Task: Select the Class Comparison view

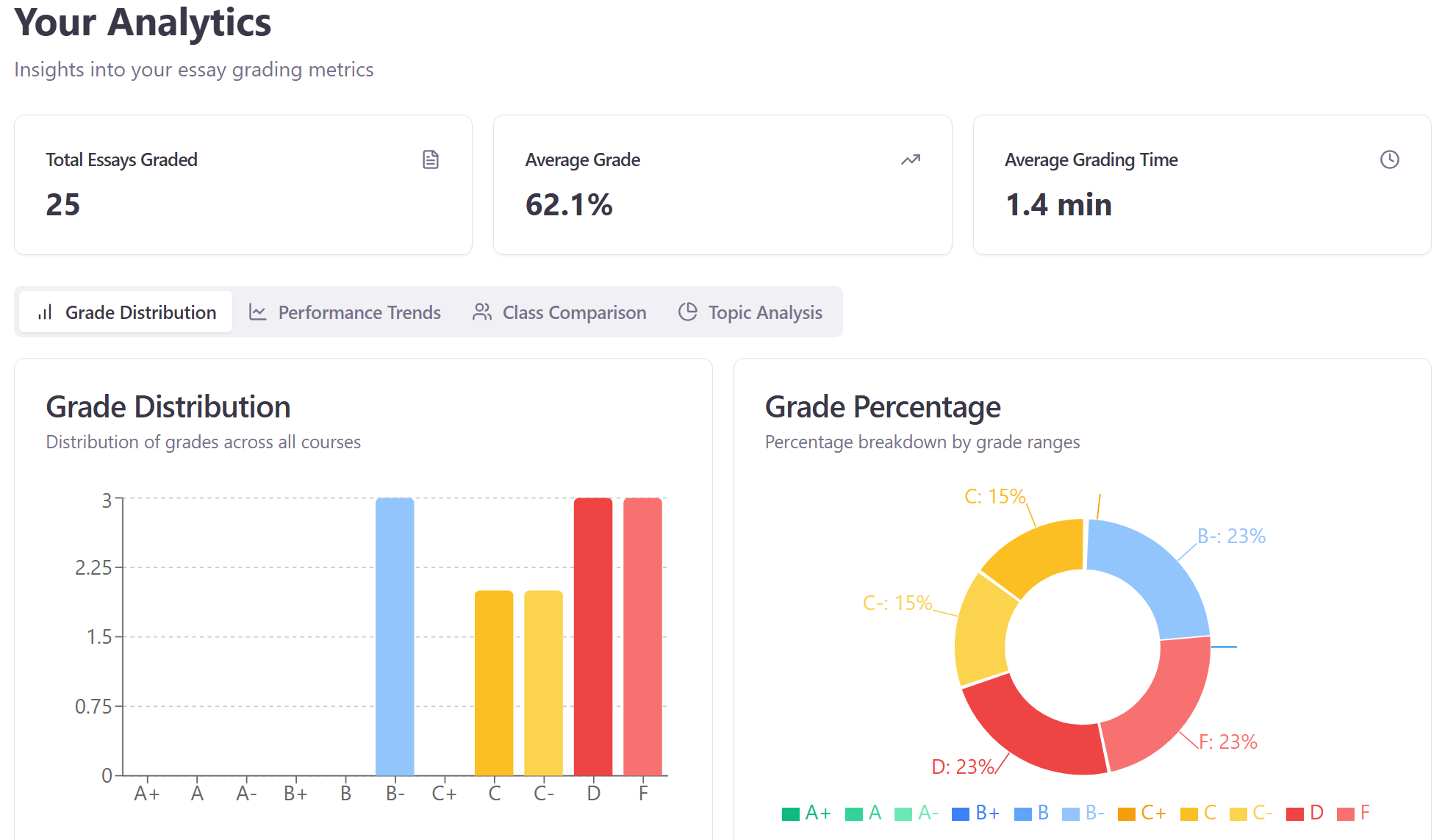Action: [x=573, y=312]
